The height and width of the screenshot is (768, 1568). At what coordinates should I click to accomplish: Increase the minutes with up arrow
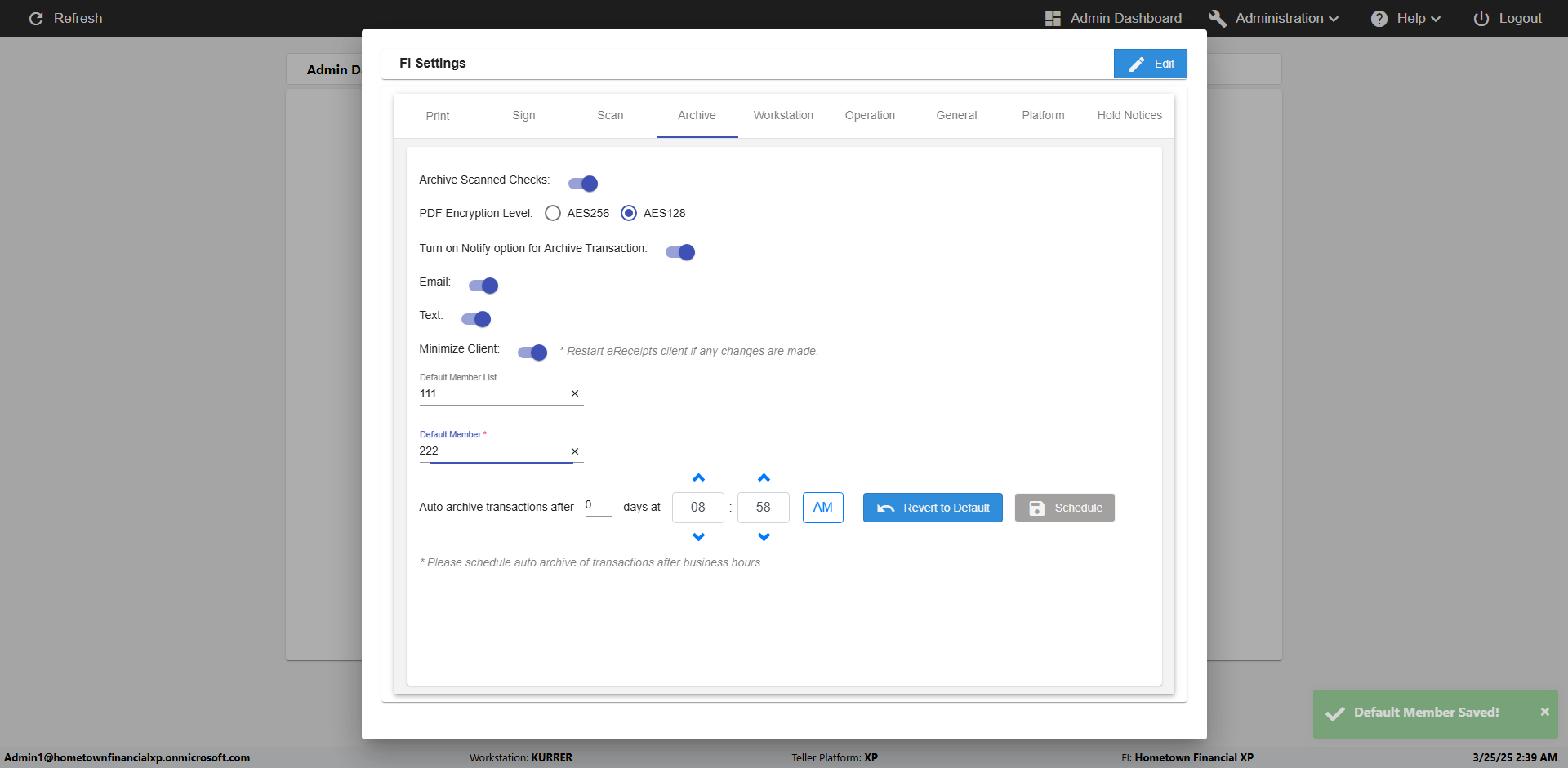764,477
